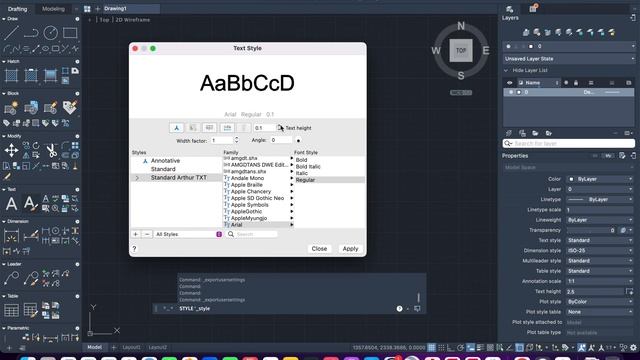Open the Linetype ByLayer dropdown
This screenshot has width=640, height=360.
600,200
